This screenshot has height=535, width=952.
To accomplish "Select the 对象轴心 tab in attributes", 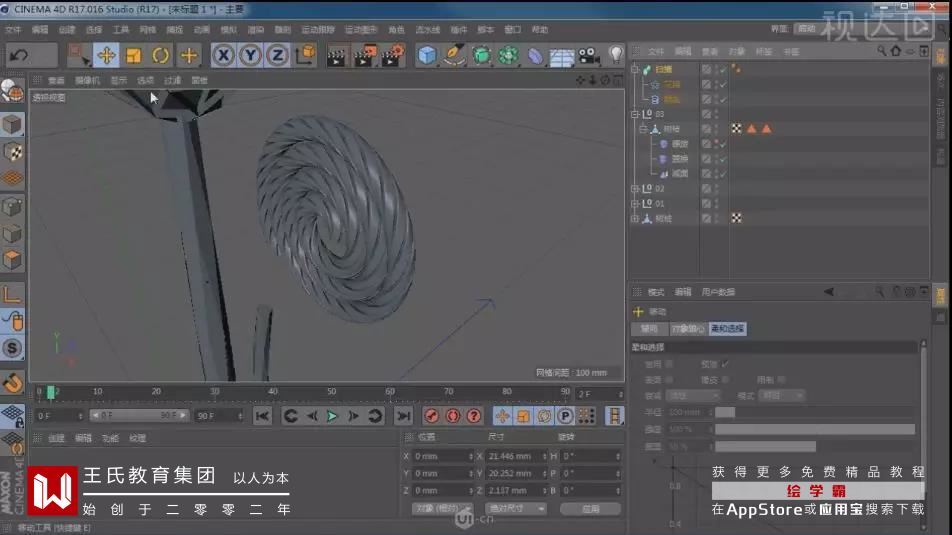I will (688, 329).
